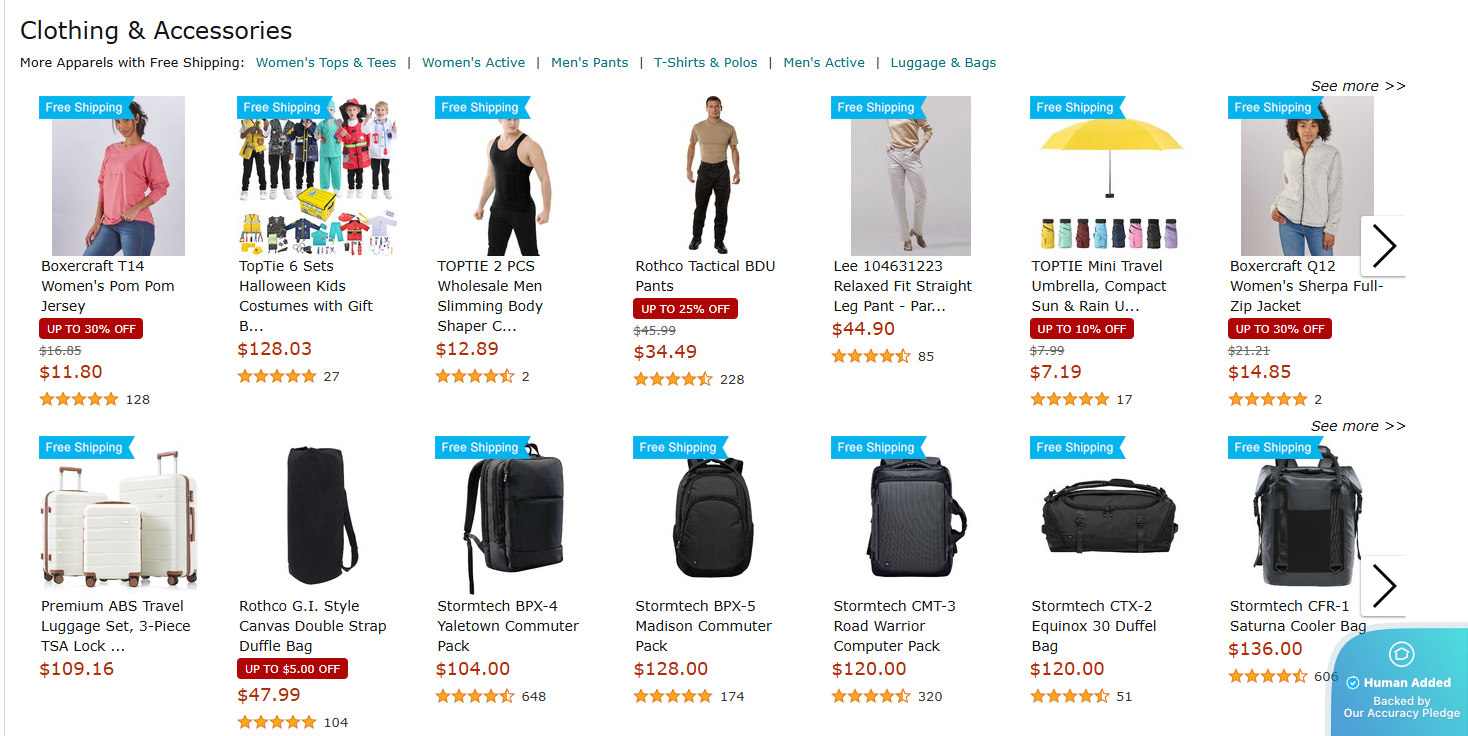Go to Luggage & Bags category
This screenshot has width=1468, height=736.
(943, 62)
